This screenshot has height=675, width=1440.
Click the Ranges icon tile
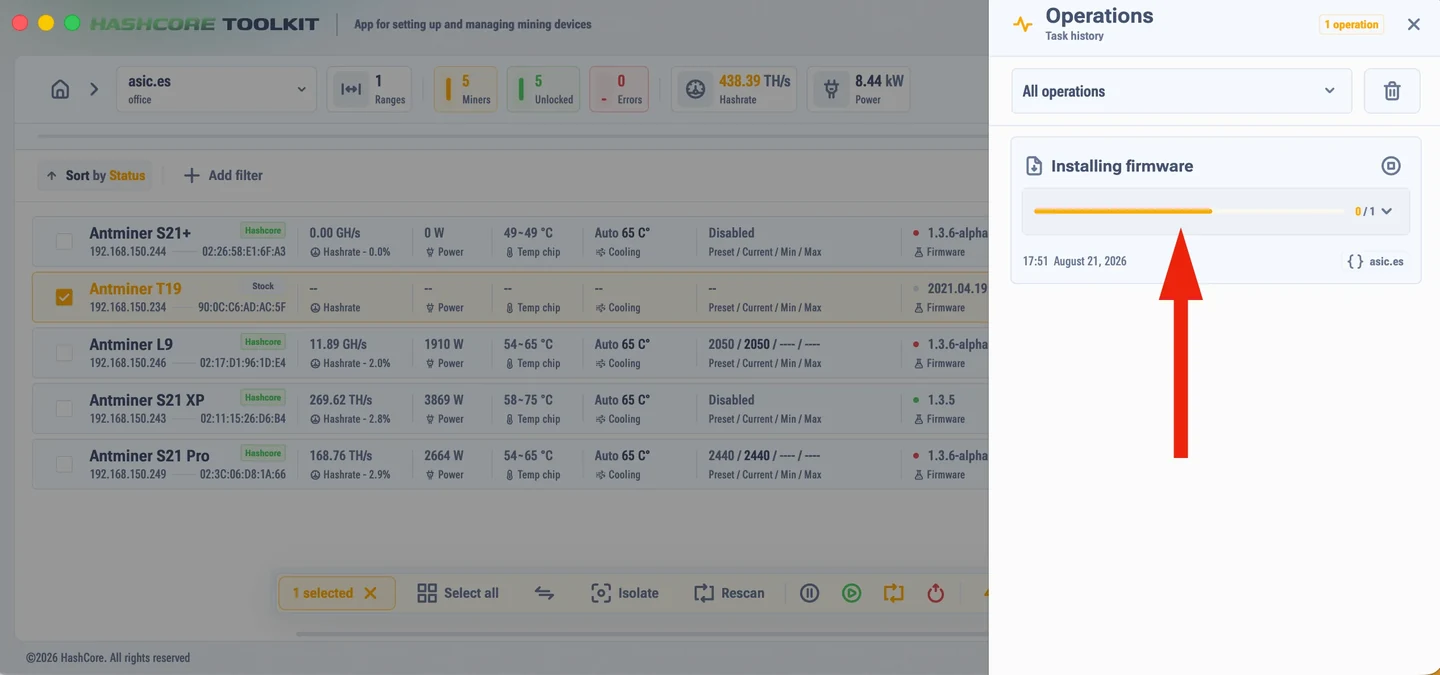pos(351,89)
